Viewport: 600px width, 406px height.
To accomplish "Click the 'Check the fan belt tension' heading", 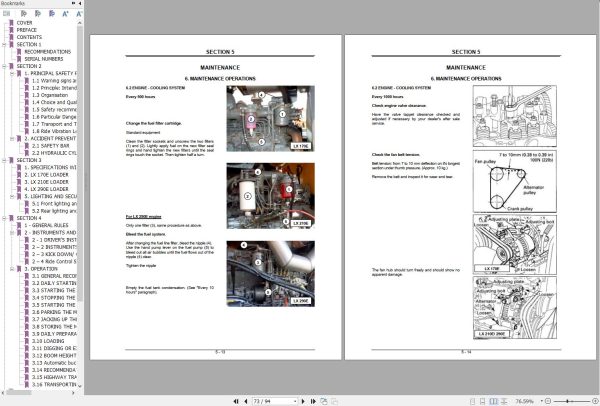I will pos(396,155).
